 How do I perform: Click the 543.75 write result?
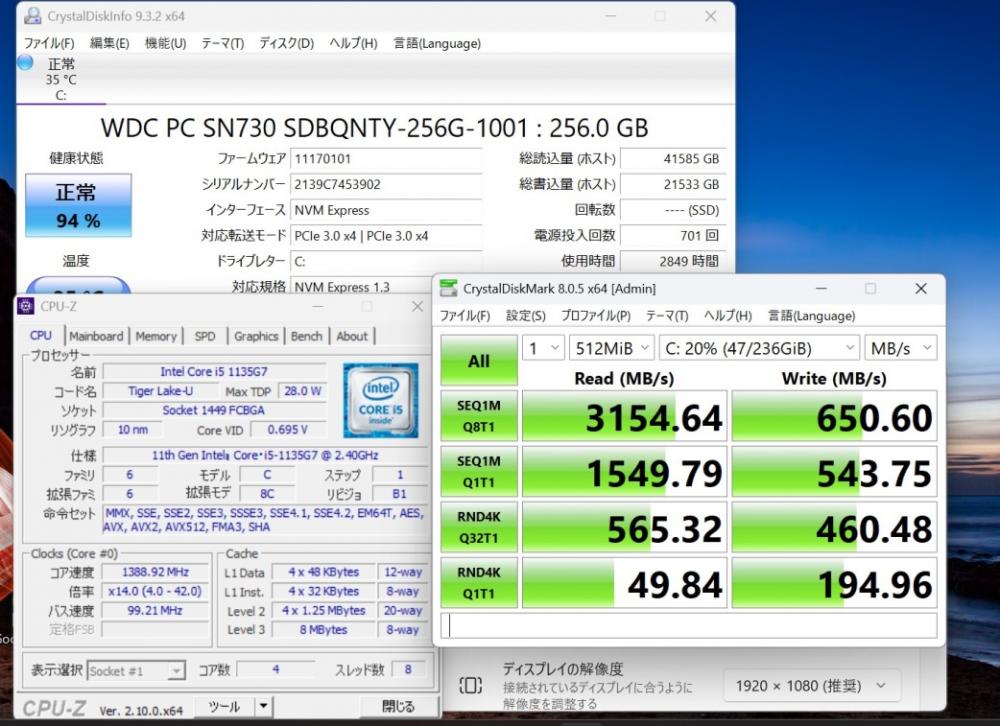pos(834,471)
